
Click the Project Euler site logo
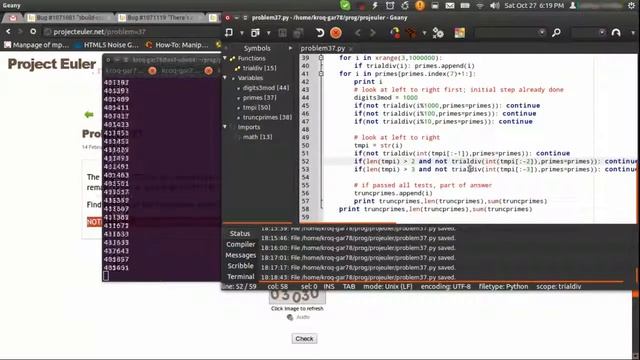coord(51,64)
